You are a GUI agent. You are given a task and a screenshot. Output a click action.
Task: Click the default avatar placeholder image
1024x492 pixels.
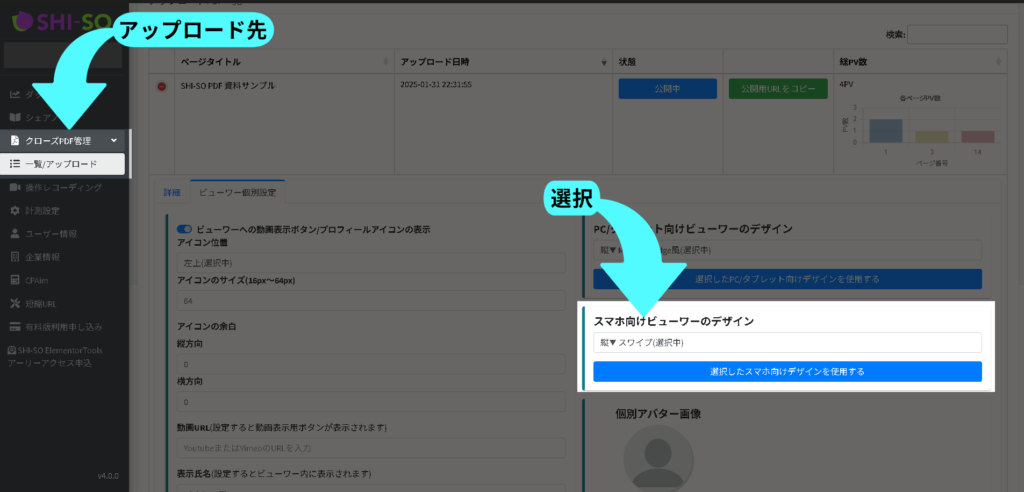coord(658,458)
